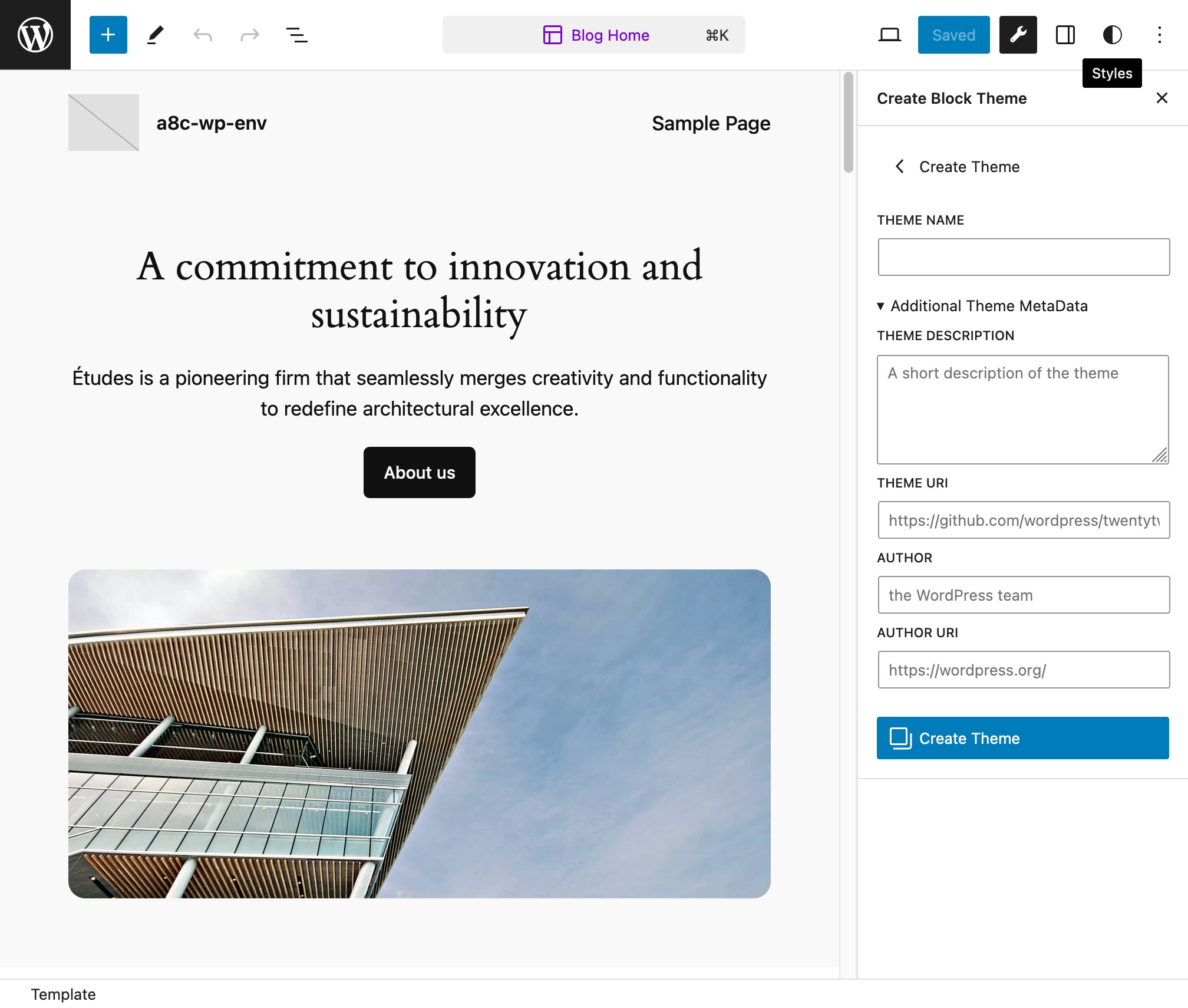Click the Sample Page navigation item

tap(711, 123)
